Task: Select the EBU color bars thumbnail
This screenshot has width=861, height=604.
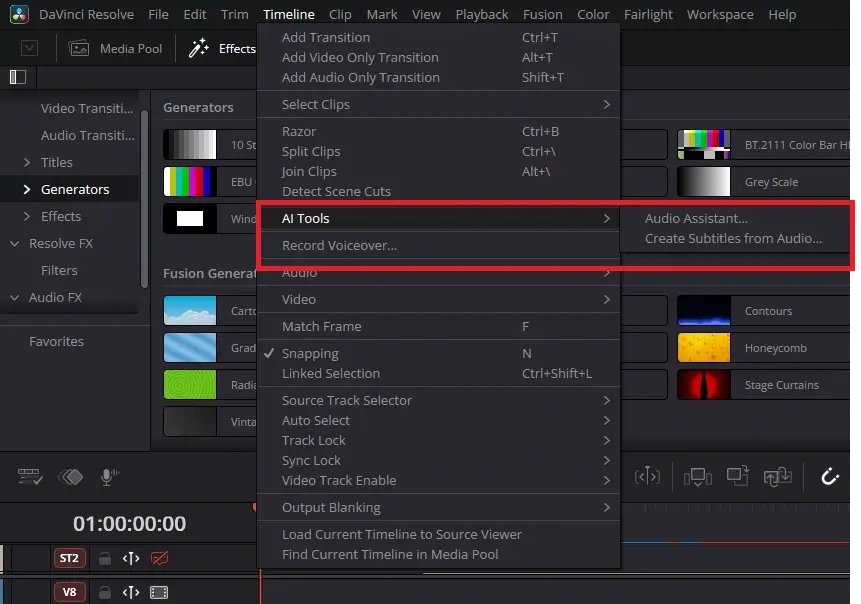Action: pos(189,182)
